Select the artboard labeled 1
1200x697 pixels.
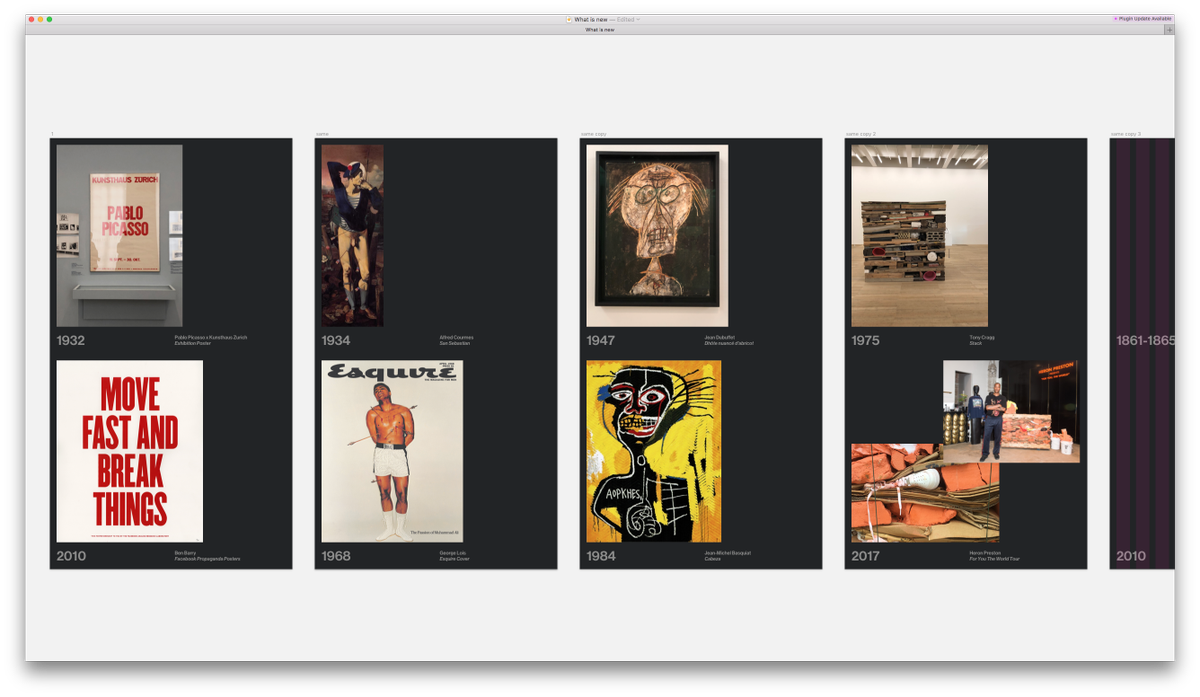pos(53,132)
